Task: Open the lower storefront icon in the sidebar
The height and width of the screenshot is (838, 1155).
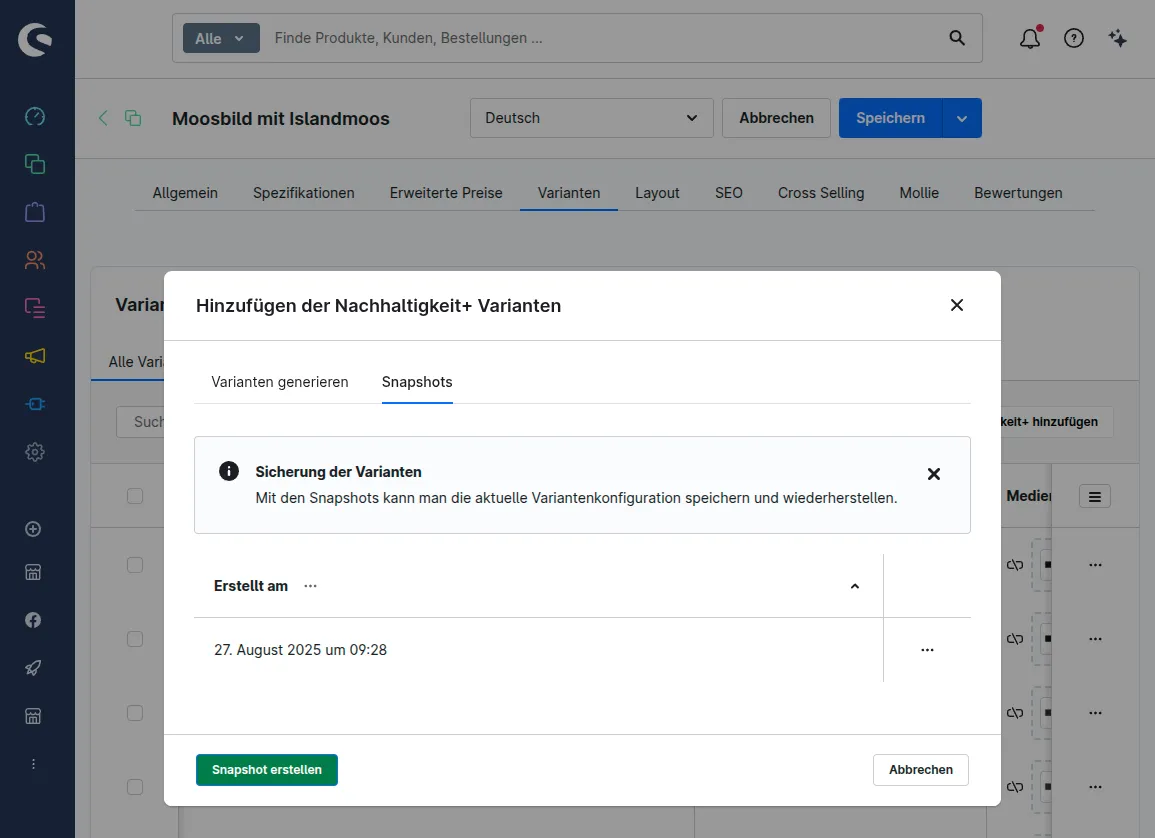Action: [33, 716]
